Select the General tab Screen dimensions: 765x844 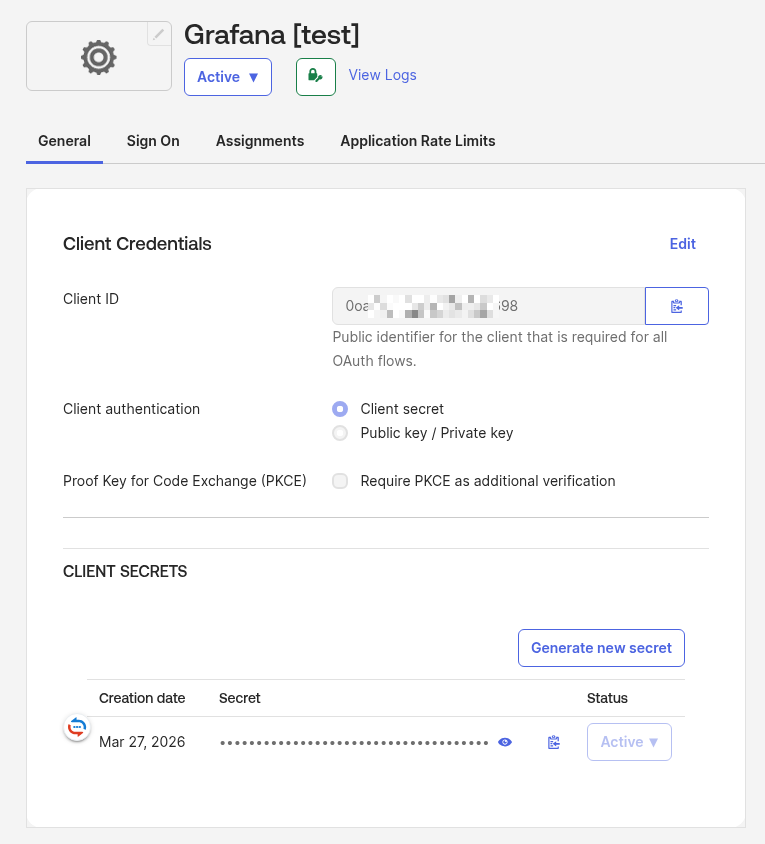(x=64, y=141)
